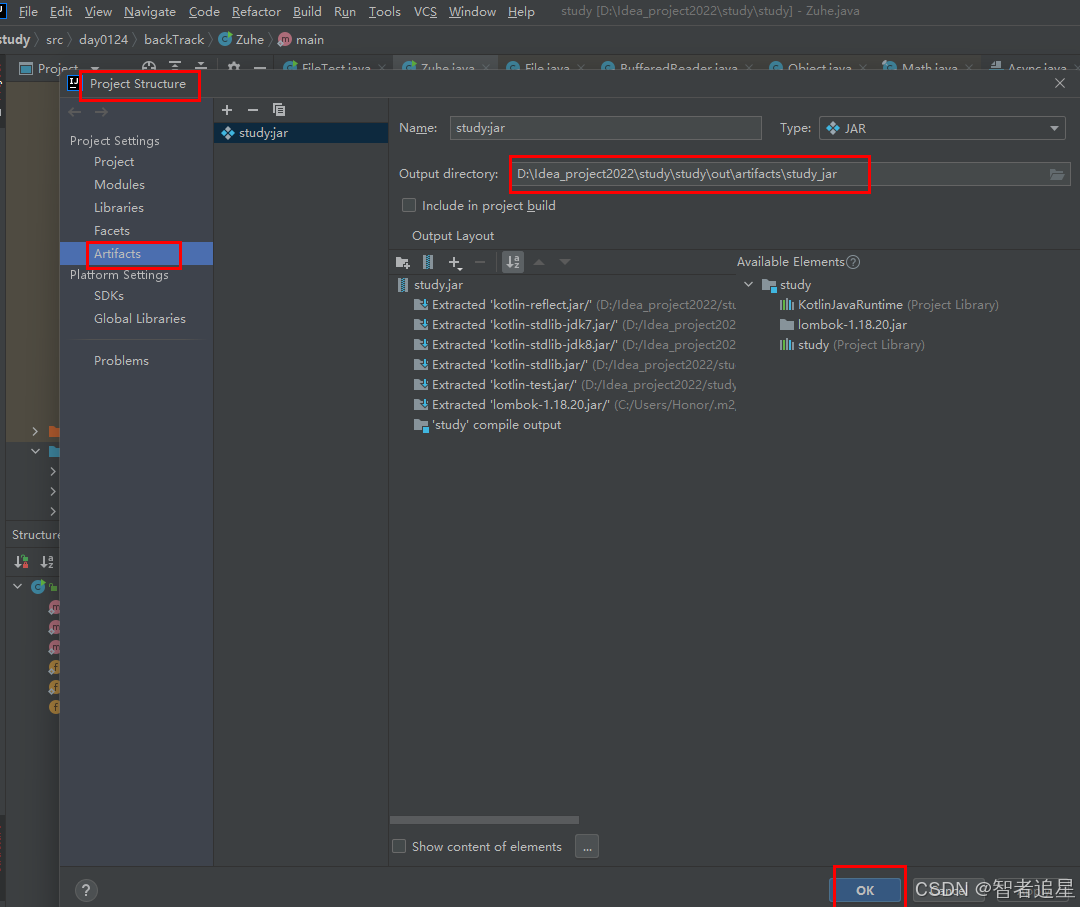This screenshot has width=1080, height=907.
Task: Close the Project Structure dialog
Action: tap(1060, 83)
